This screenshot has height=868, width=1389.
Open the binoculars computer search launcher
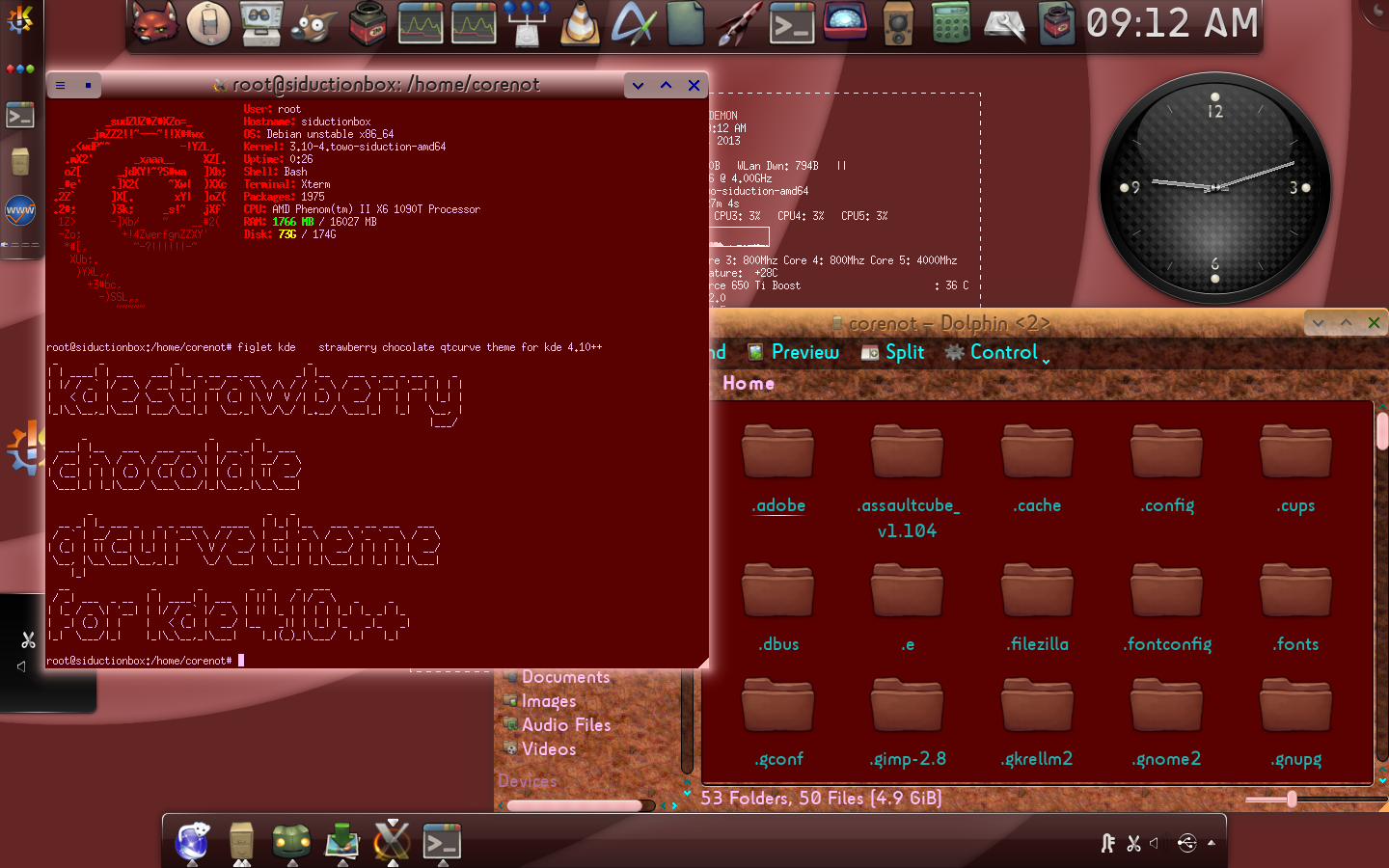click(260, 24)
